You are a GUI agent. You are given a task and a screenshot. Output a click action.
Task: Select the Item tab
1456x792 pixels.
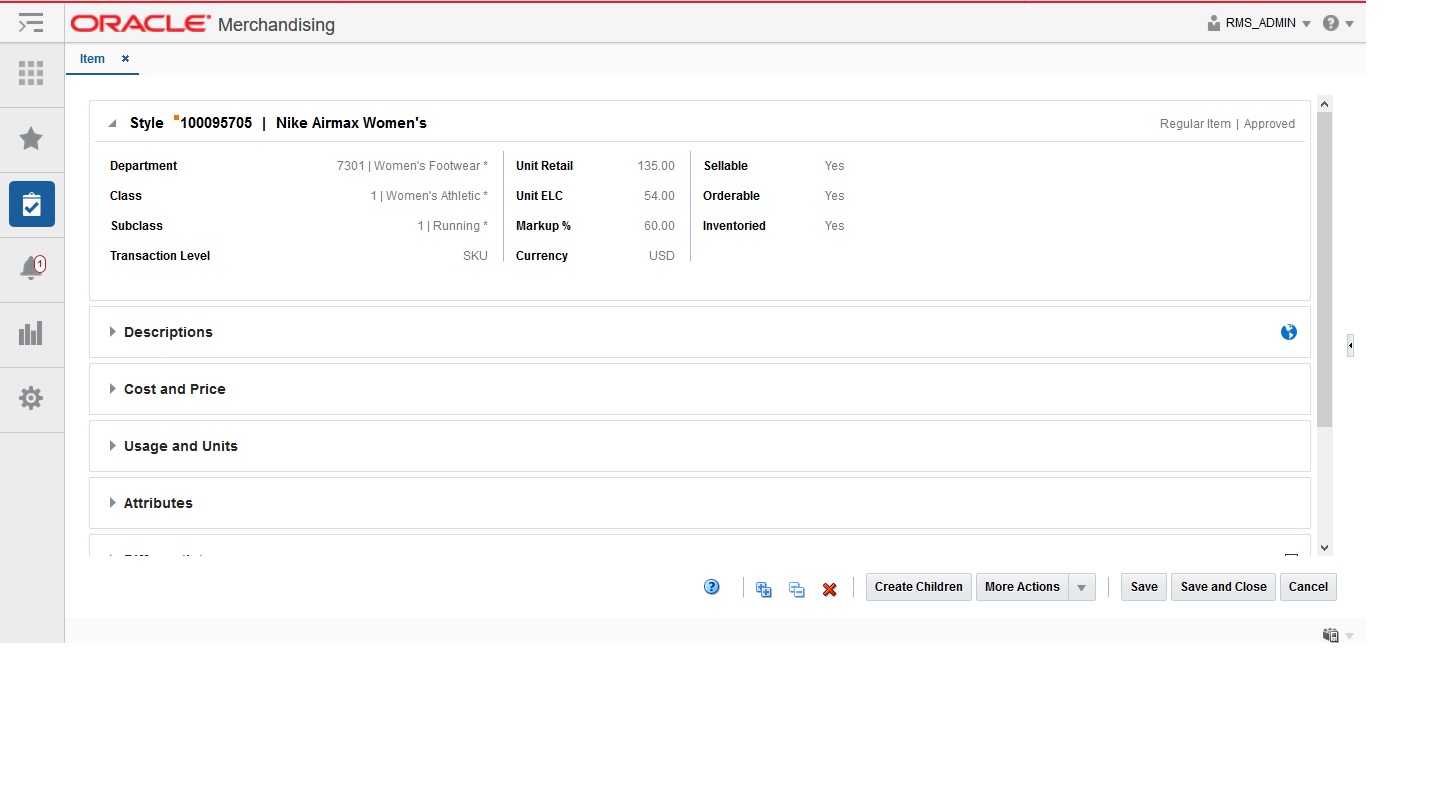[x=92, y=59]
